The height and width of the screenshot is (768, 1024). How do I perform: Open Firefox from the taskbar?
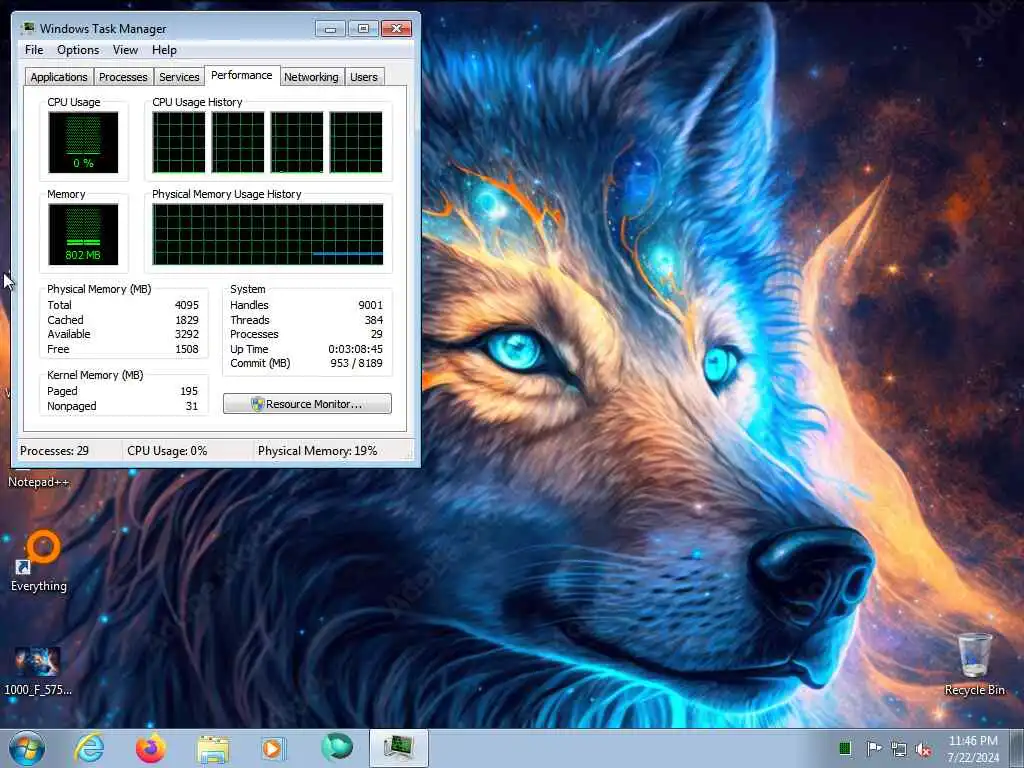(150, 748)
